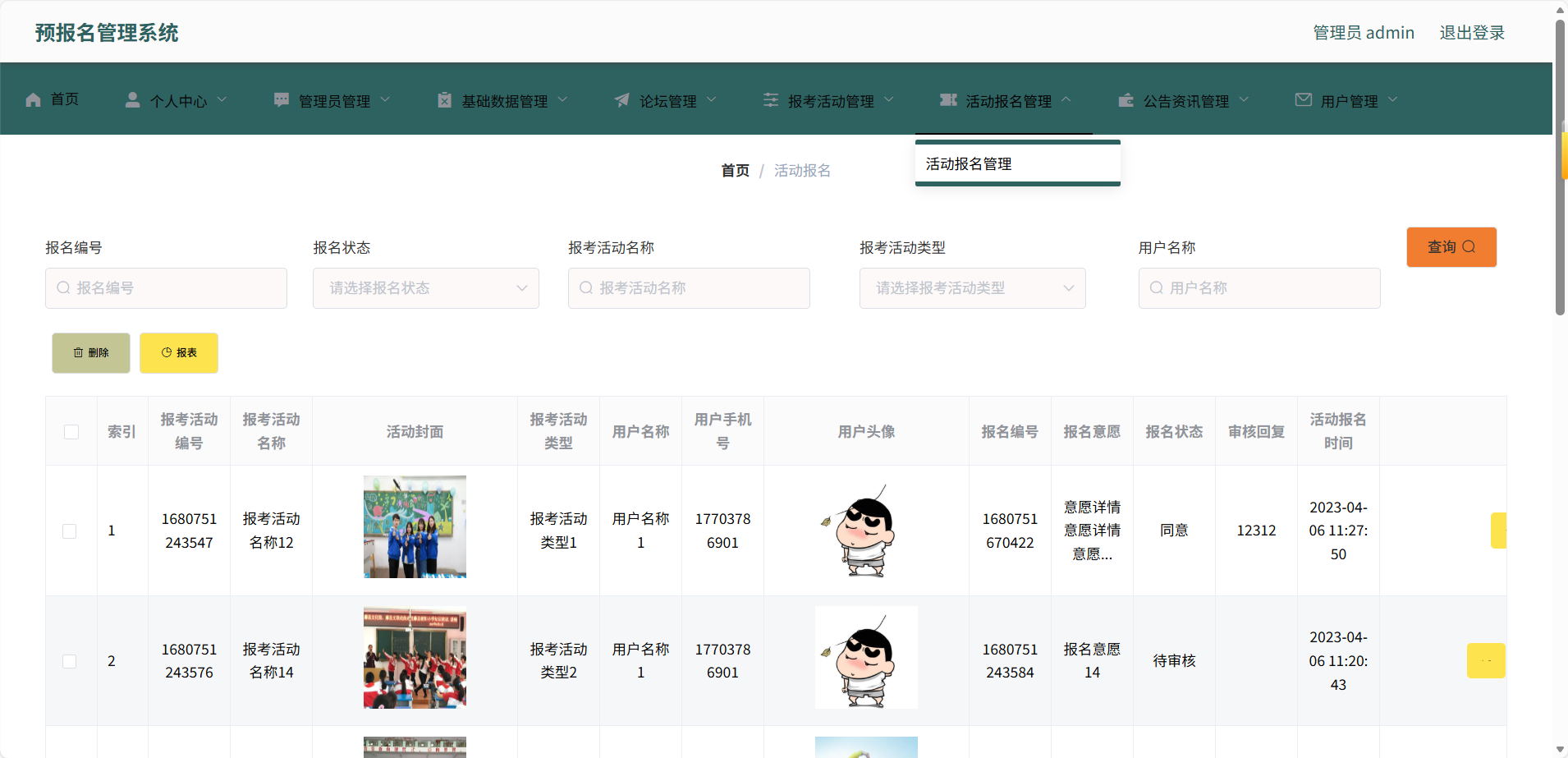Expand the 管理员管理 menu chevron
Image resolution: width=1568 pixels, height=758 pixels.
[385, 99]
